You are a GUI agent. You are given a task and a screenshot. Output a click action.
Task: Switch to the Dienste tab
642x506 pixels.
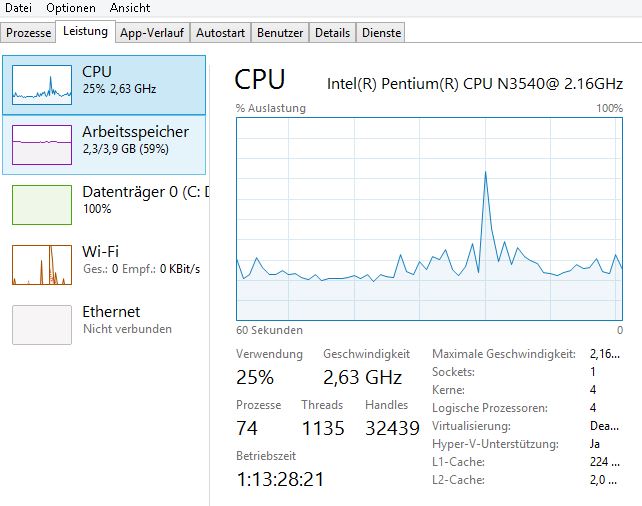(x=381, y=33)
